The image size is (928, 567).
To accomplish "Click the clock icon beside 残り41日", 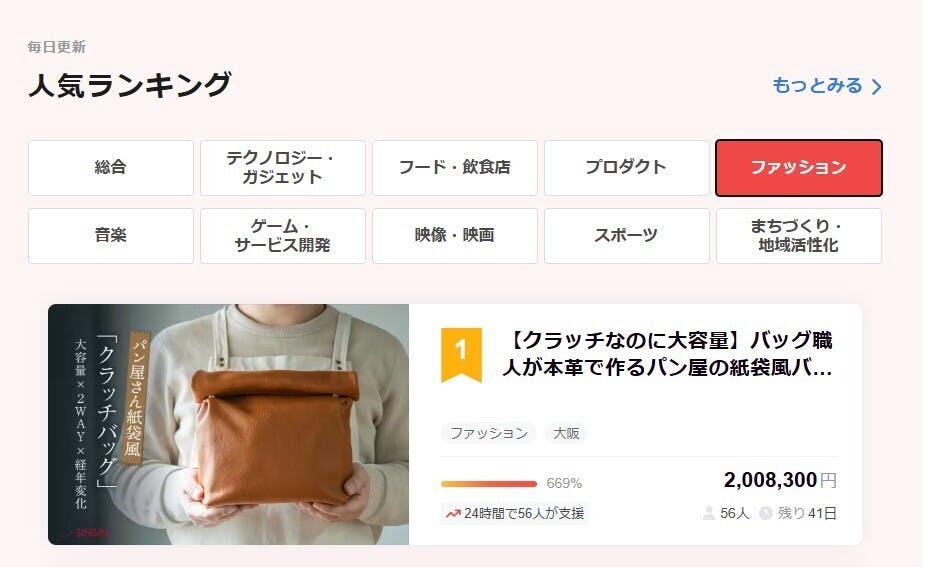I will click(x=766, y=513).
